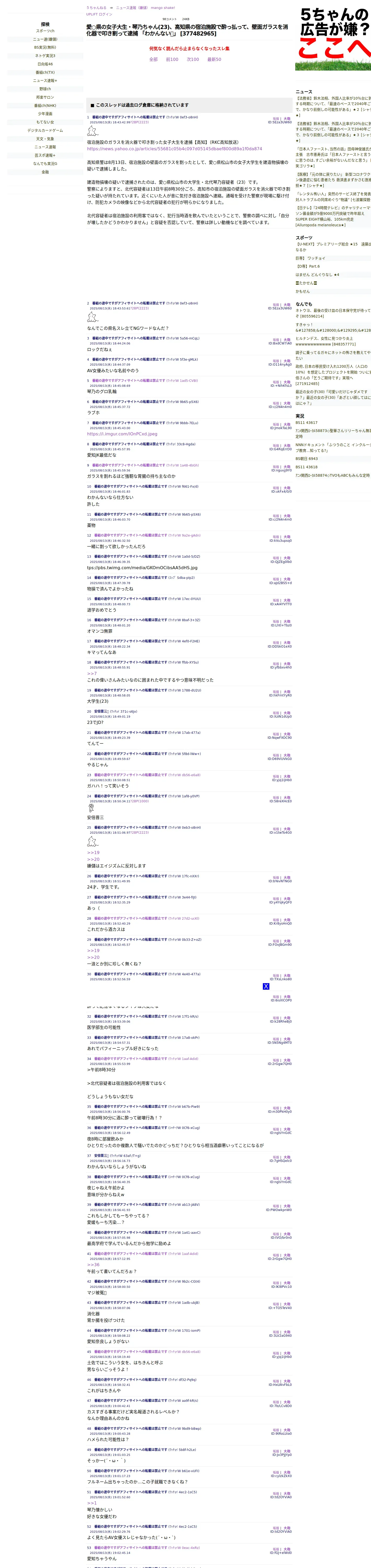Select デジタルカードゲーム in the sidebar list
Viewport: 371px width, 1568px height.
point(45,130)
